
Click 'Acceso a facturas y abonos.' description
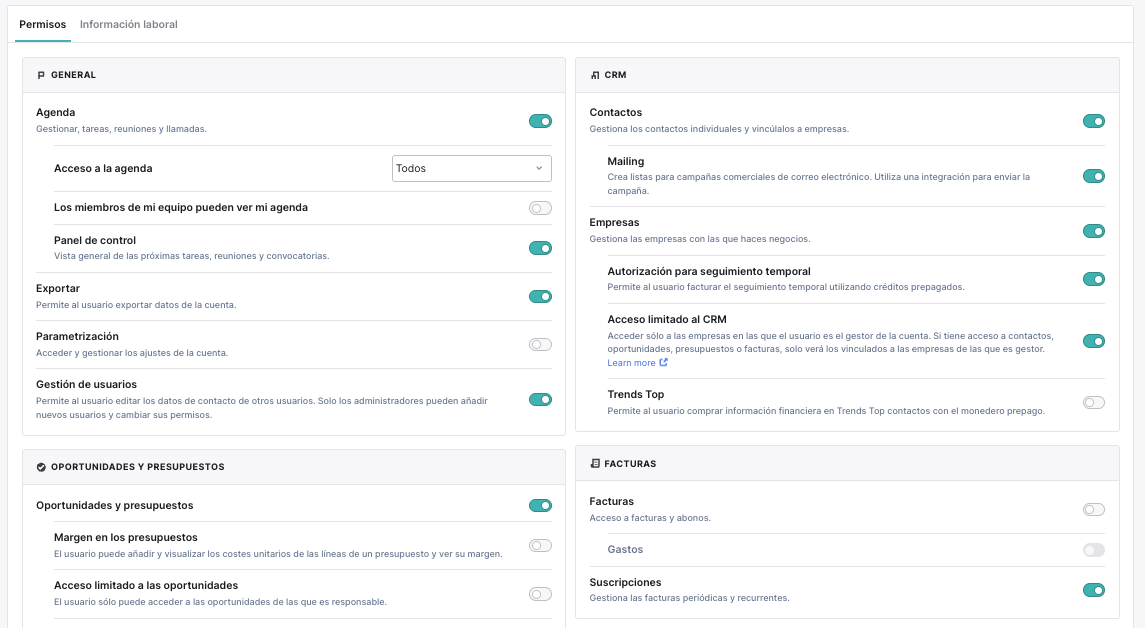click(x=650, y=518)
